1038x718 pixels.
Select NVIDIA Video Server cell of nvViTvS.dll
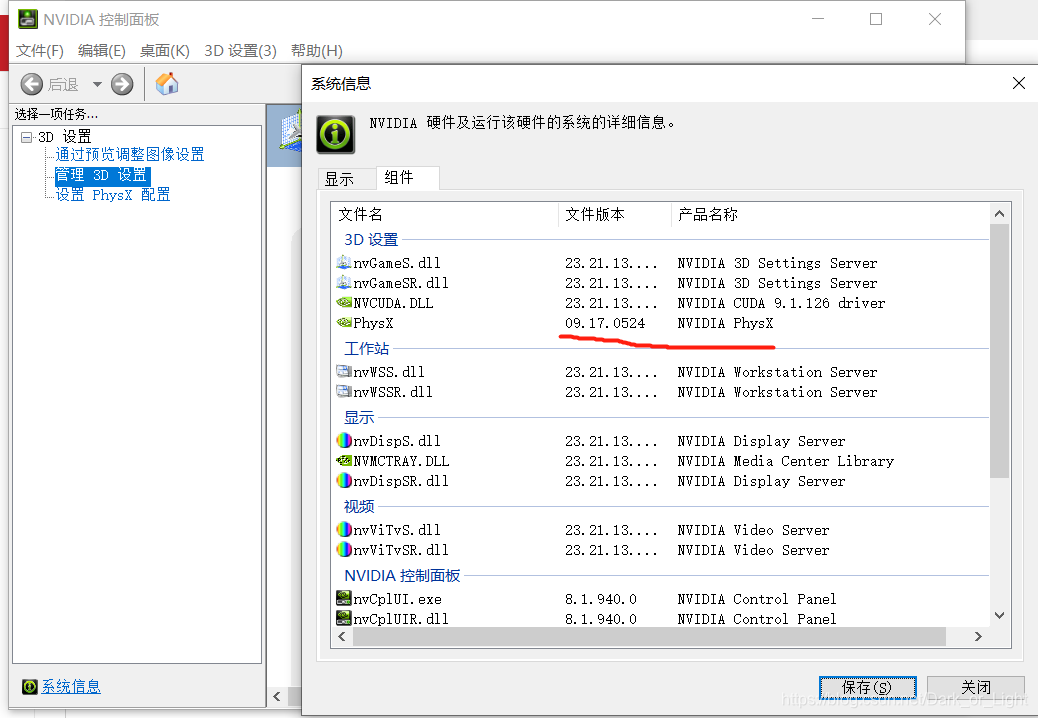(x=753, y=530)
